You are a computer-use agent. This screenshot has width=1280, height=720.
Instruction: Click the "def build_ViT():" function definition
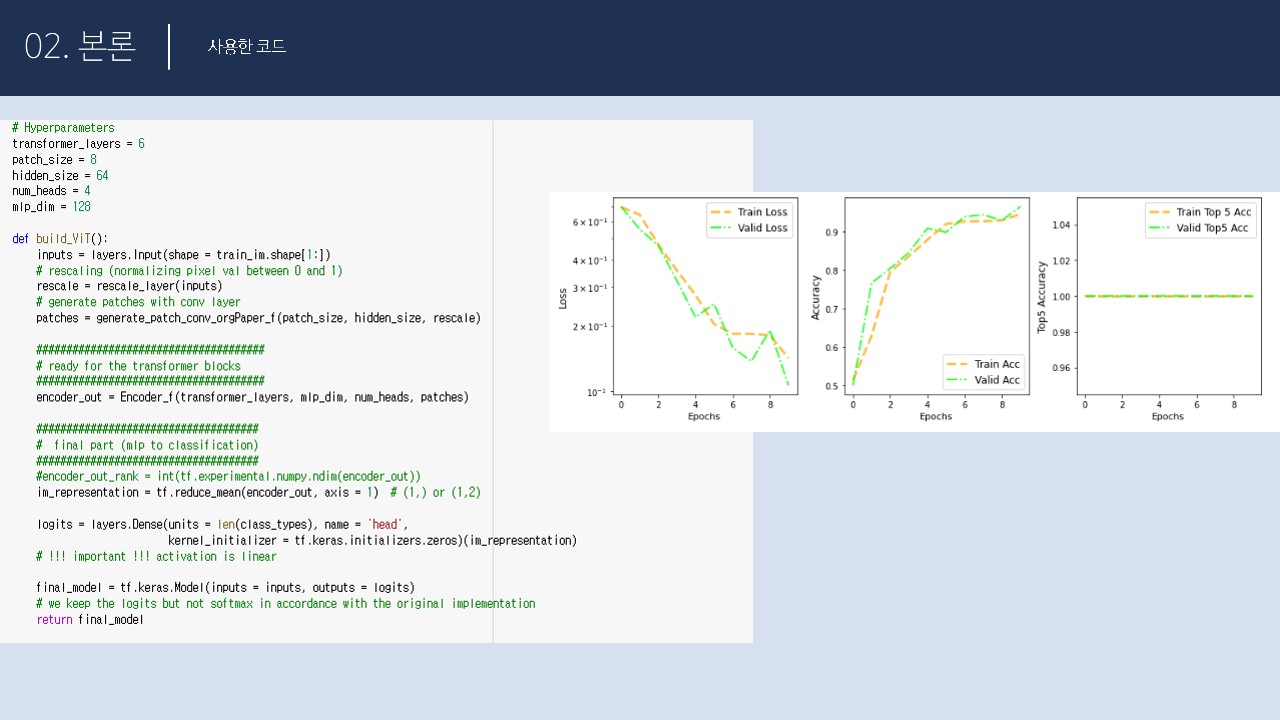click(60, 239)
